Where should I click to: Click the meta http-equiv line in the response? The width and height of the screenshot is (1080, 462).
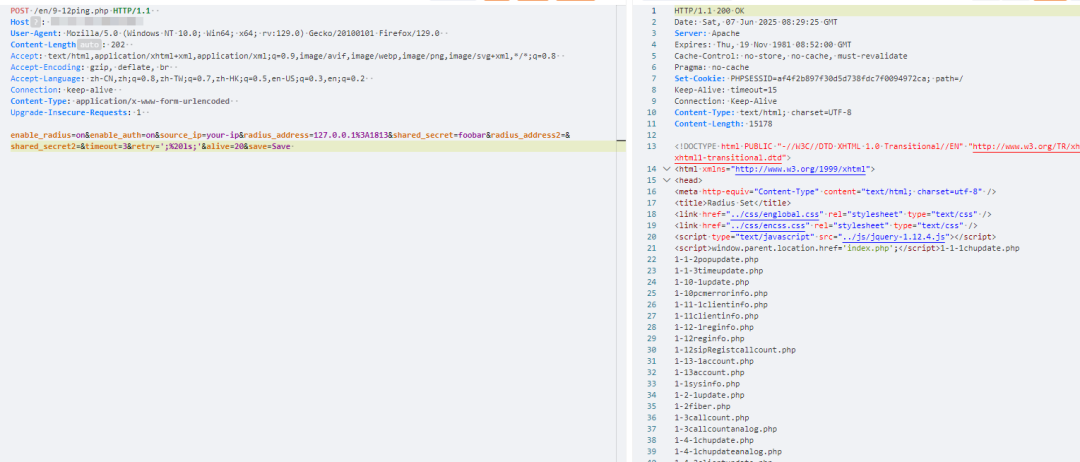click(x=836, y=191)
